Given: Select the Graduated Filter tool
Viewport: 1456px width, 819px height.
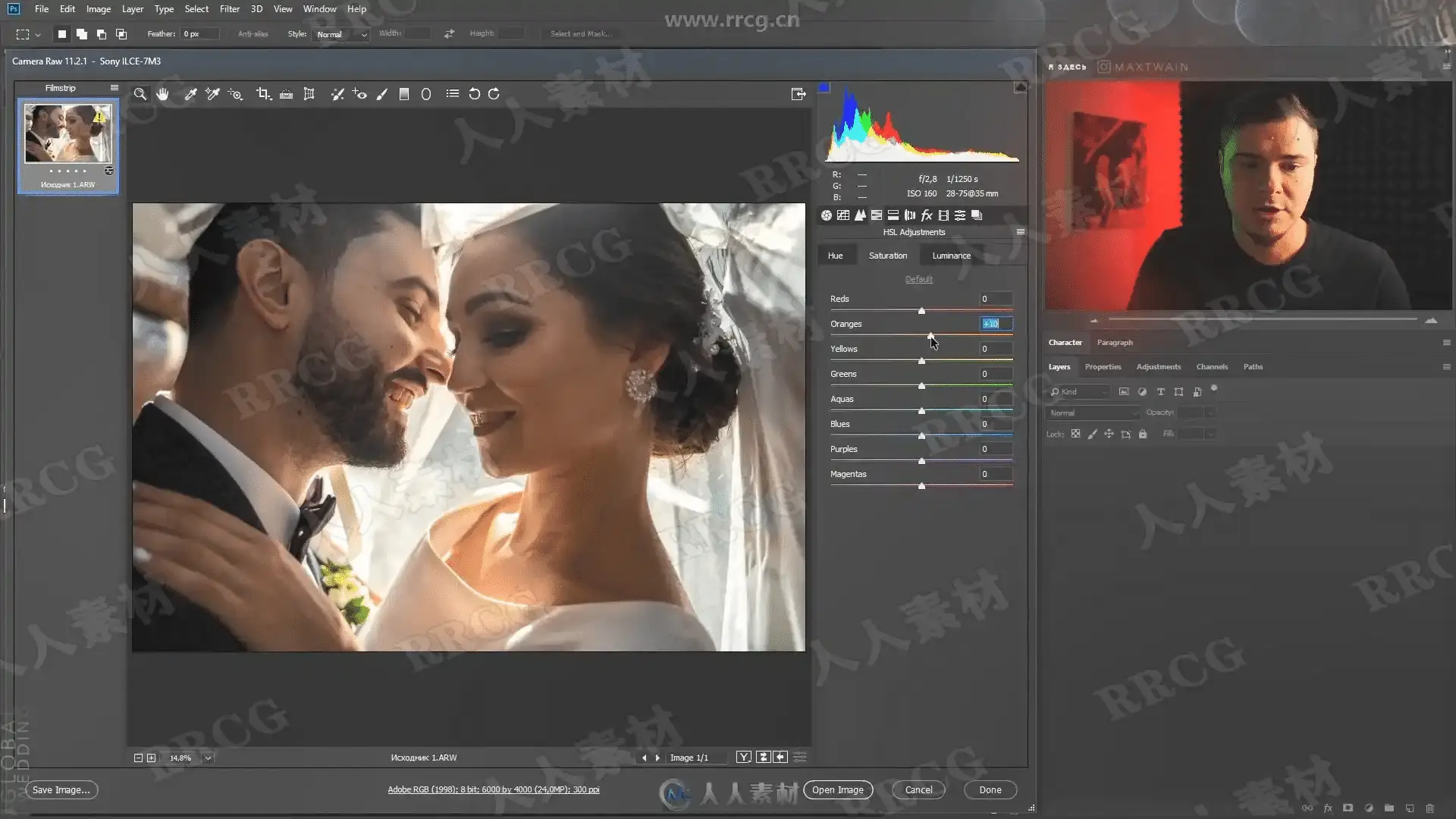Looking at the screenshot, I should point(404,94).
